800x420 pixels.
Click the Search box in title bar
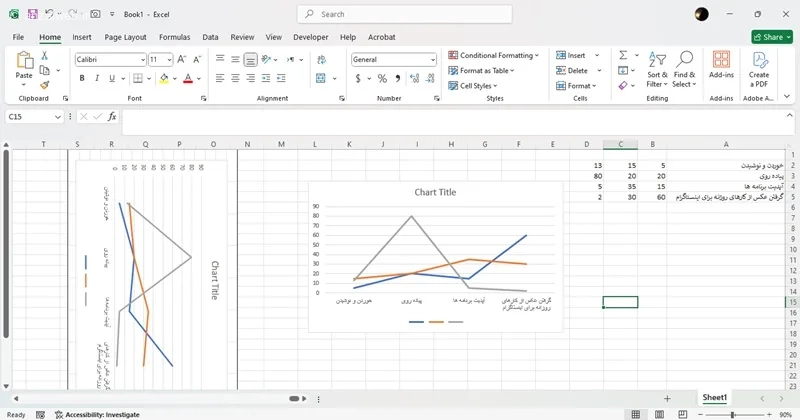pos(405,14)
